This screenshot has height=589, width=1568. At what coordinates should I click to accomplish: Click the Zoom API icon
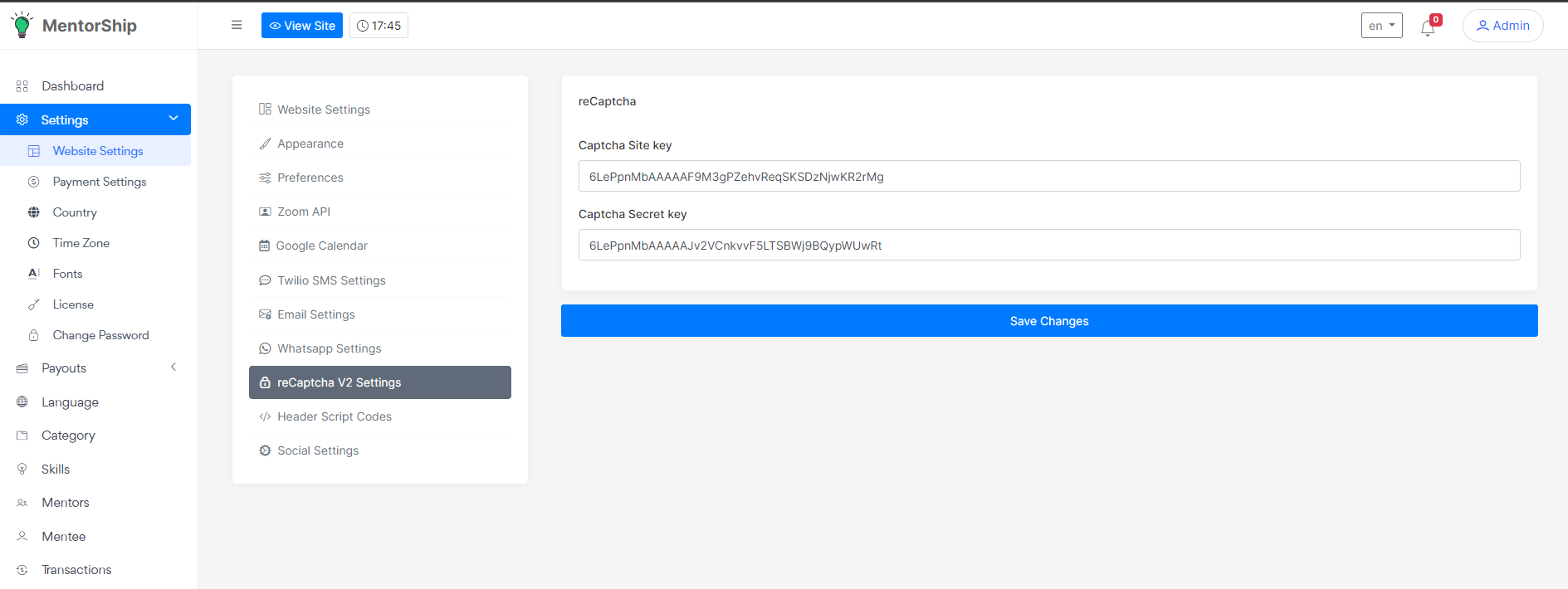[x=265, y=212]
